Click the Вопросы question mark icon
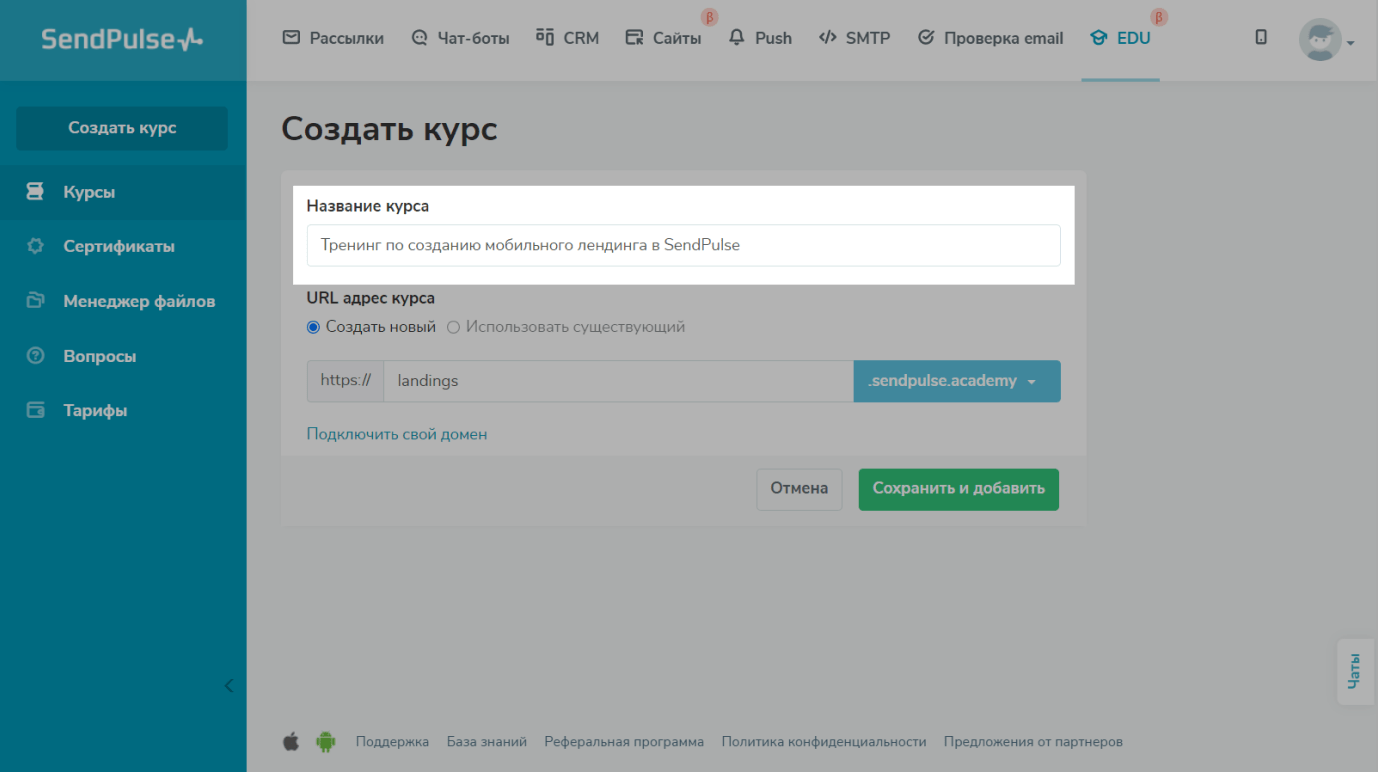1378x772 pixels. tap(35, 356)
